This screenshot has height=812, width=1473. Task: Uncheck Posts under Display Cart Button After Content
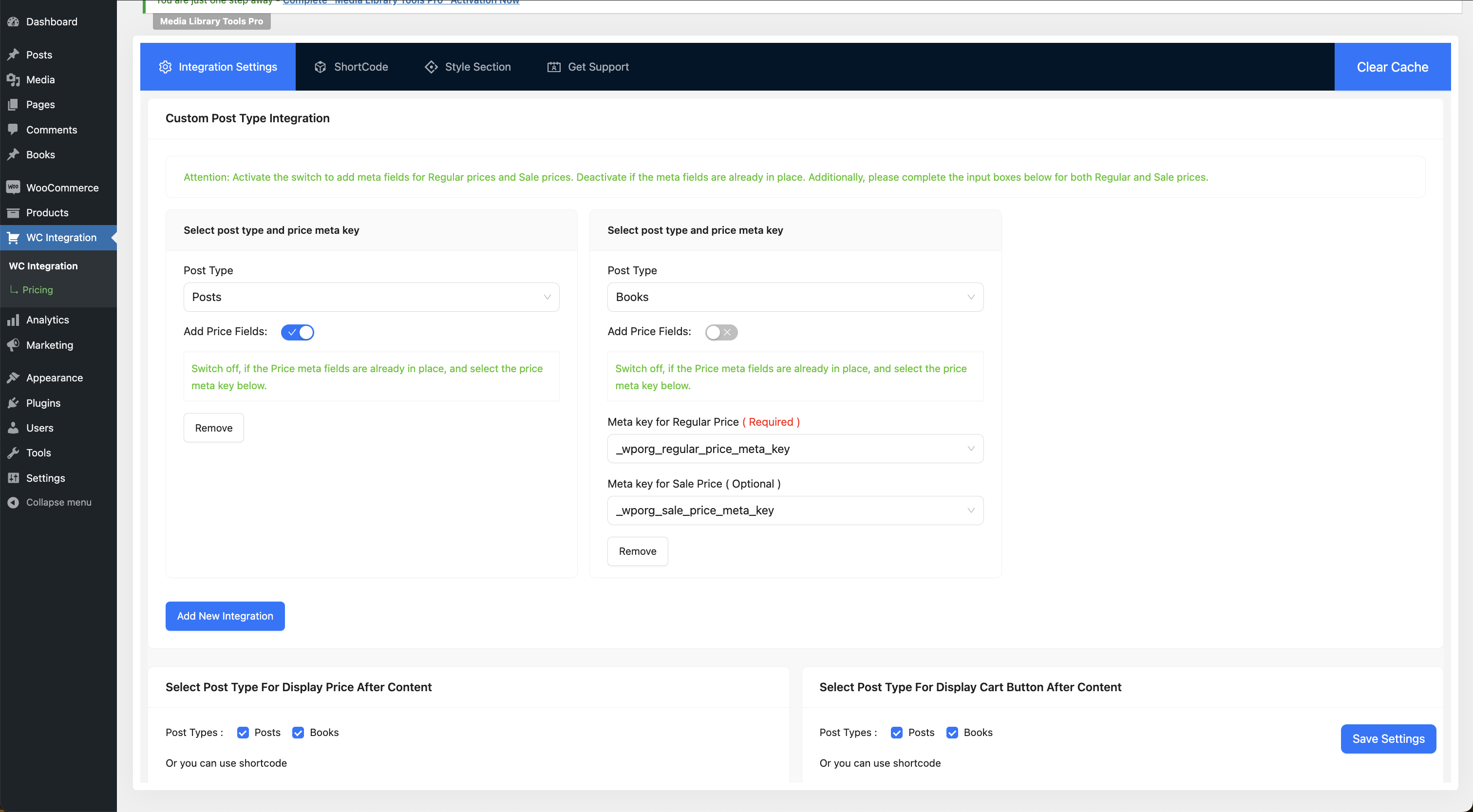coord(897,733)
